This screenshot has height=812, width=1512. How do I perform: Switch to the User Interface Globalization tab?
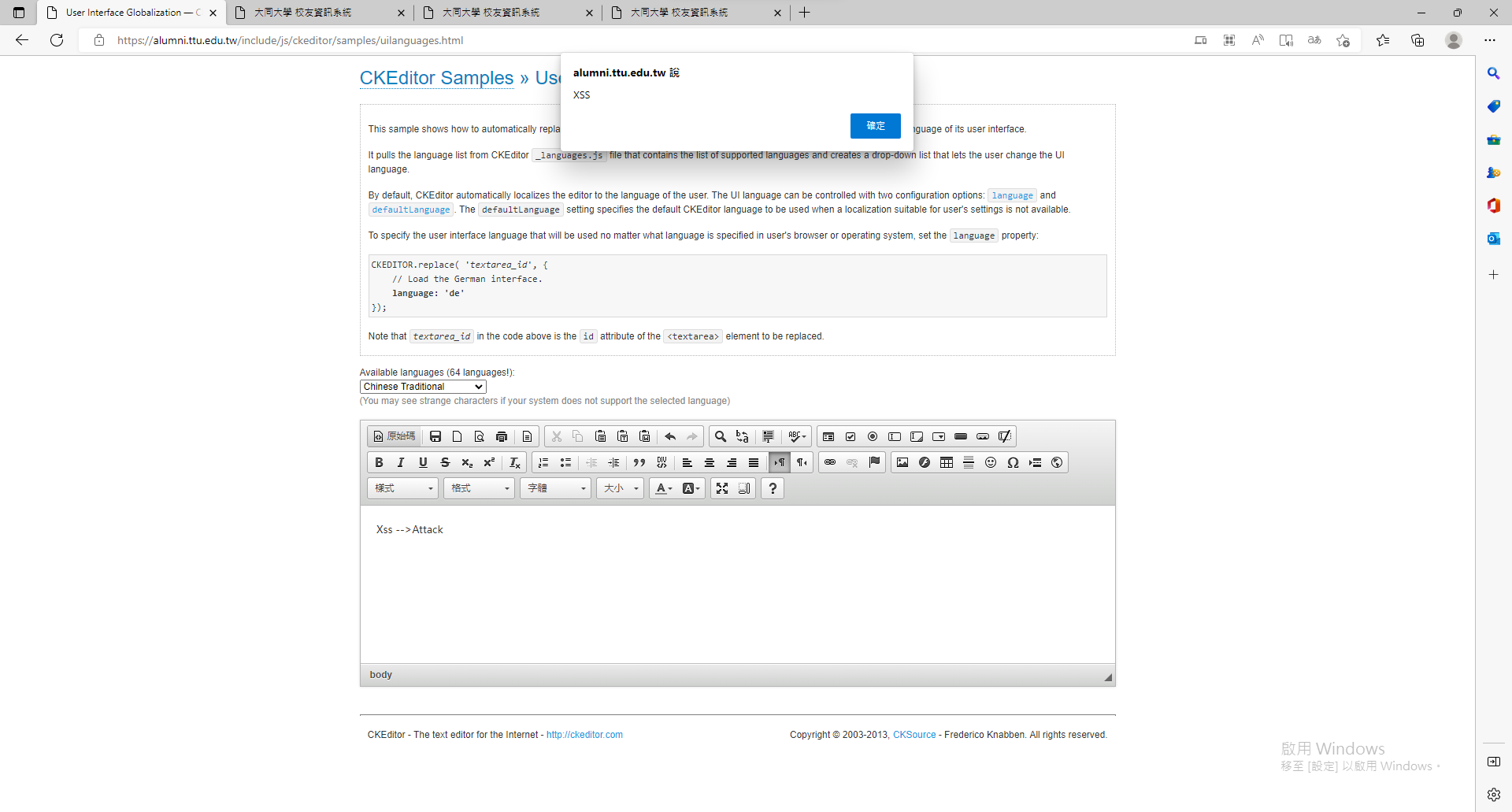[x=132, y=13]
